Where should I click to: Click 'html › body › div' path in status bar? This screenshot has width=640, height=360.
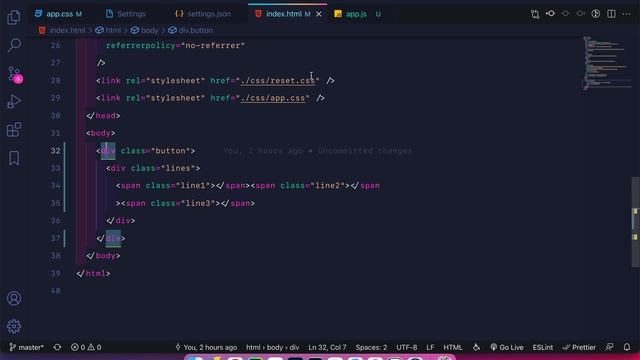tap(272, 347)
